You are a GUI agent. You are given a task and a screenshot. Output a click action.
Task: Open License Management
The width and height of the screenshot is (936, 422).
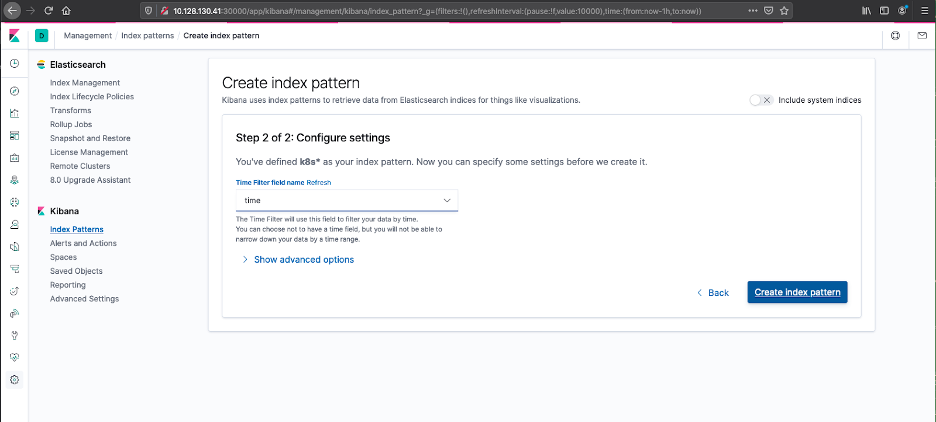tap(89, 152)
